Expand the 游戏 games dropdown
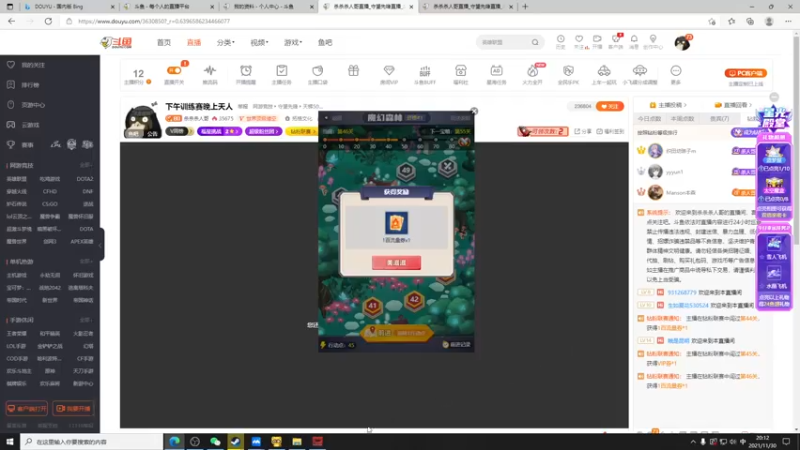The width and height of the screenshot is (800, 450). click(x=293, y=42)
